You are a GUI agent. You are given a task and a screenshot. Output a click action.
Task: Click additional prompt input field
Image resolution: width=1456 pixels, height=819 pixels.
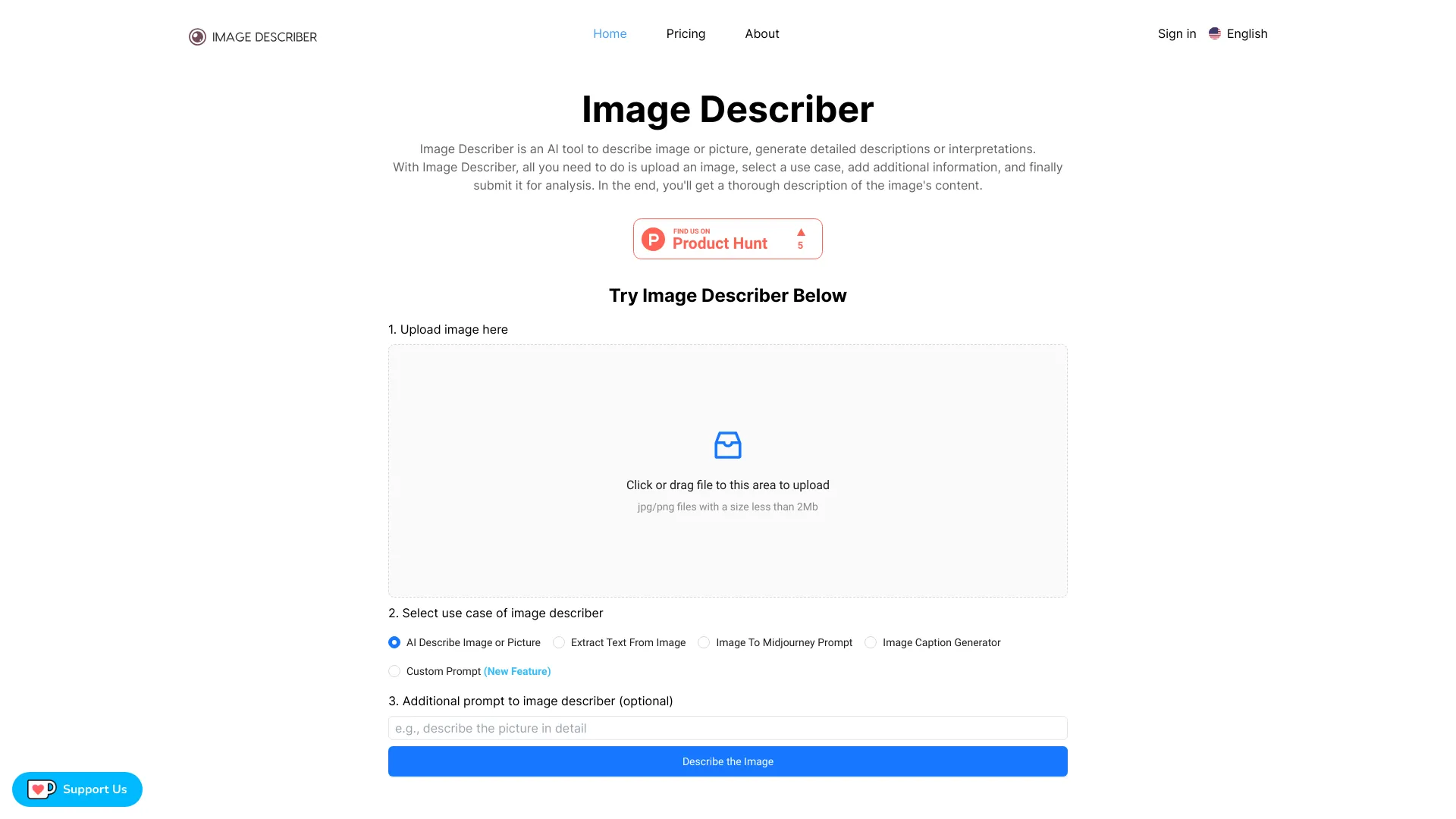[728, 727]
